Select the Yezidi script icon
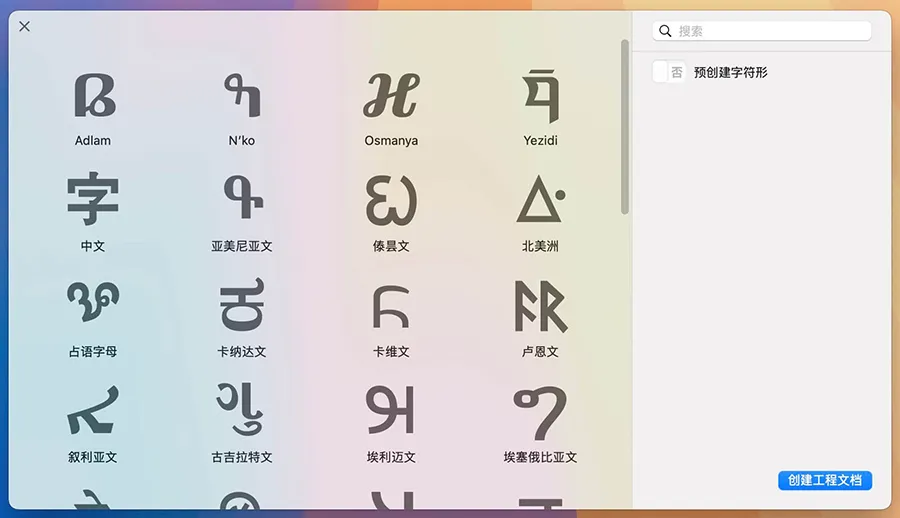900x518 pixels. 540,96
